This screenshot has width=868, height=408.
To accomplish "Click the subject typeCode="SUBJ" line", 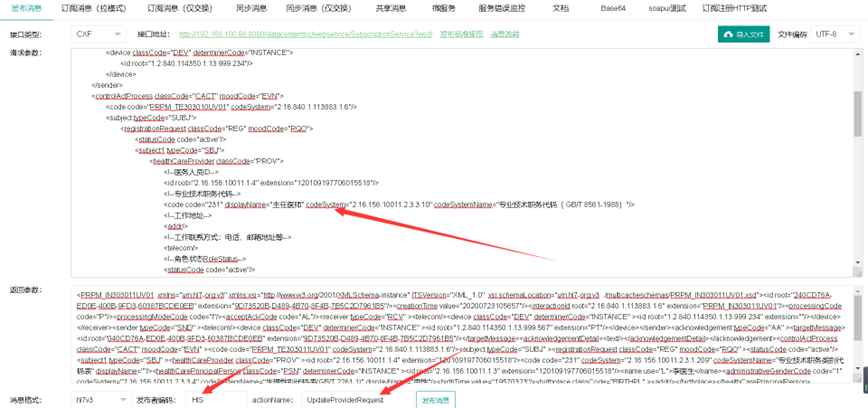I will tap(151, 118).
